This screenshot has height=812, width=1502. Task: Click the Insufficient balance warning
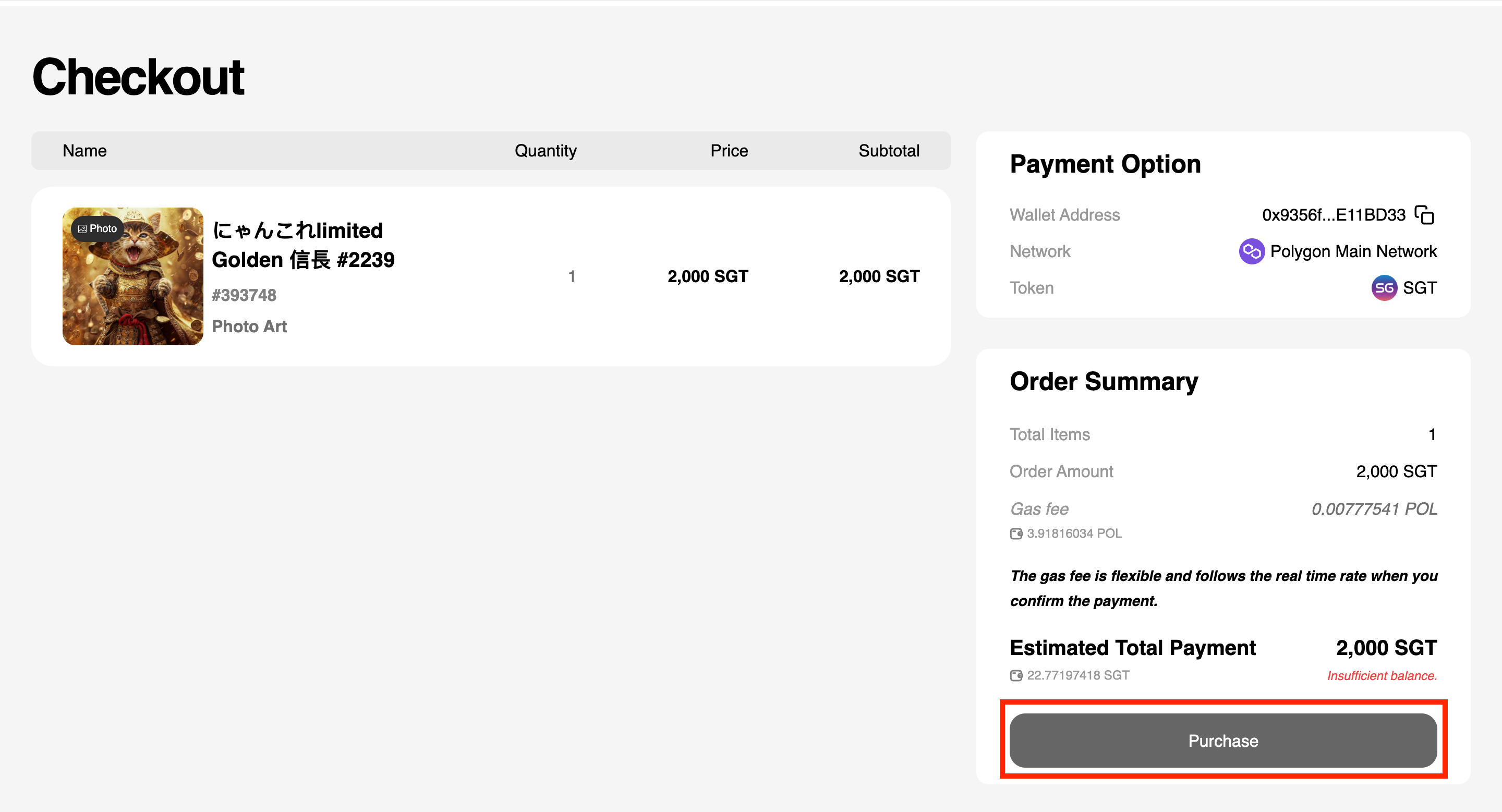tap(1382, 675)
